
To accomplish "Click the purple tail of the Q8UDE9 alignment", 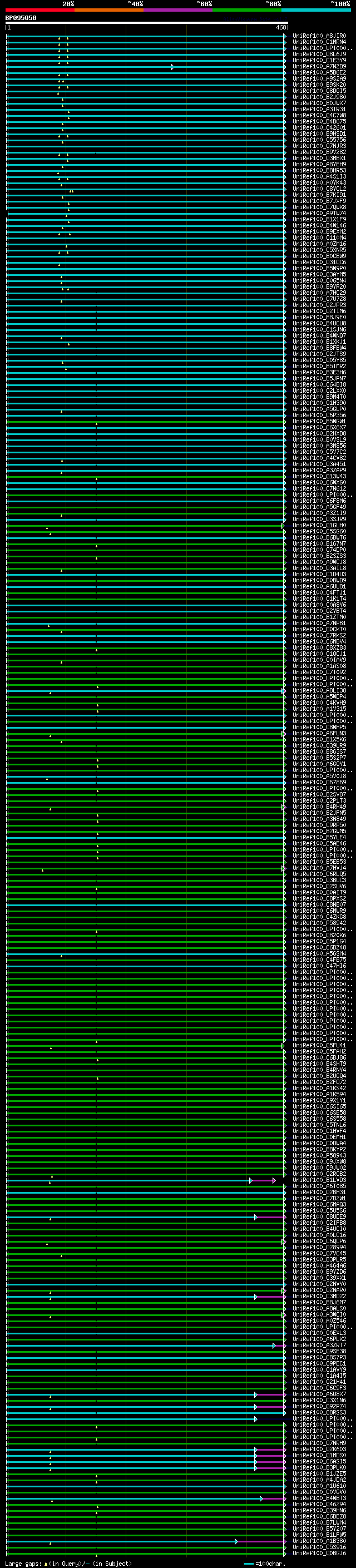I will tap(271, 1218).
